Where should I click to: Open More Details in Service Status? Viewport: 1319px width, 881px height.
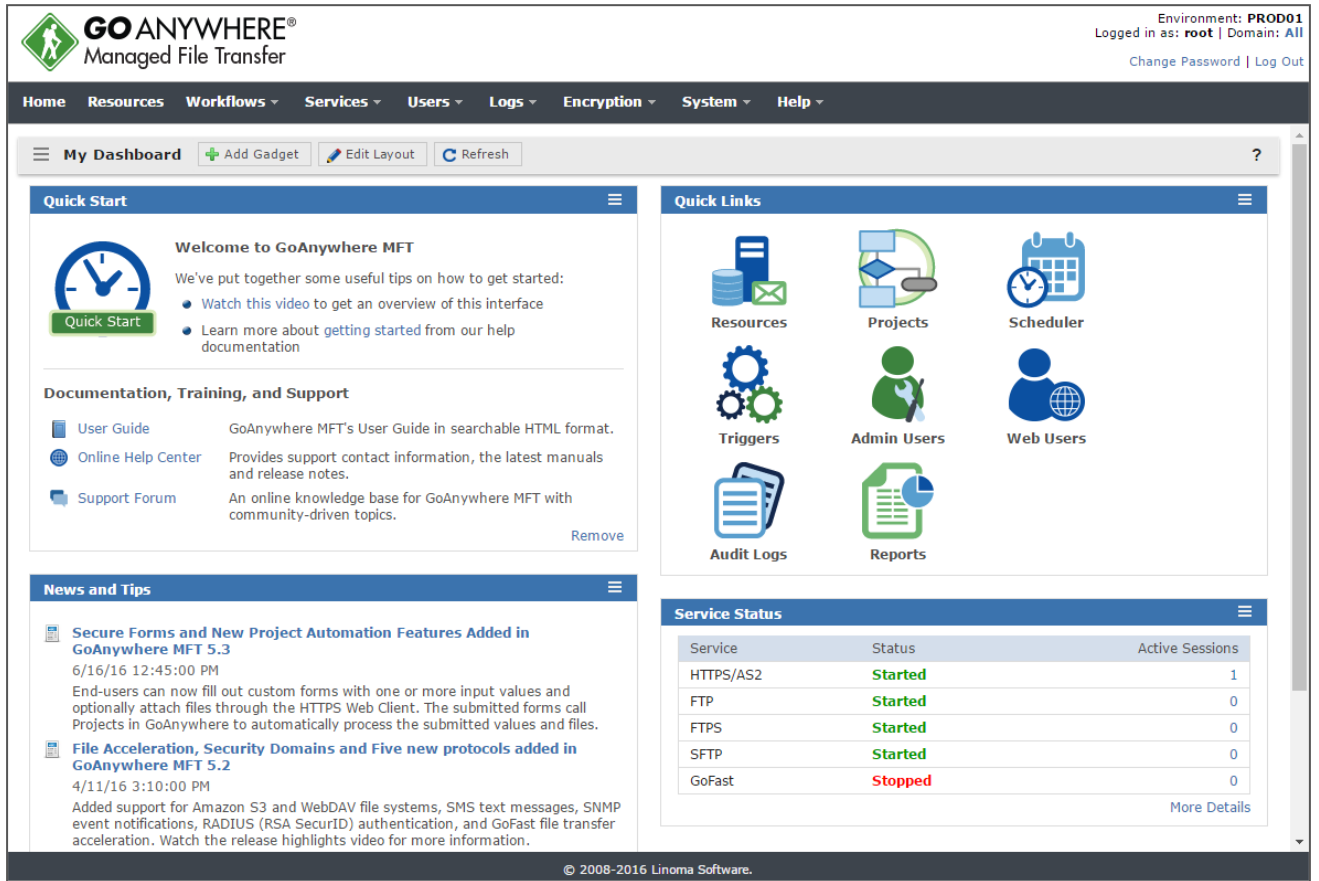(1209, 807)
